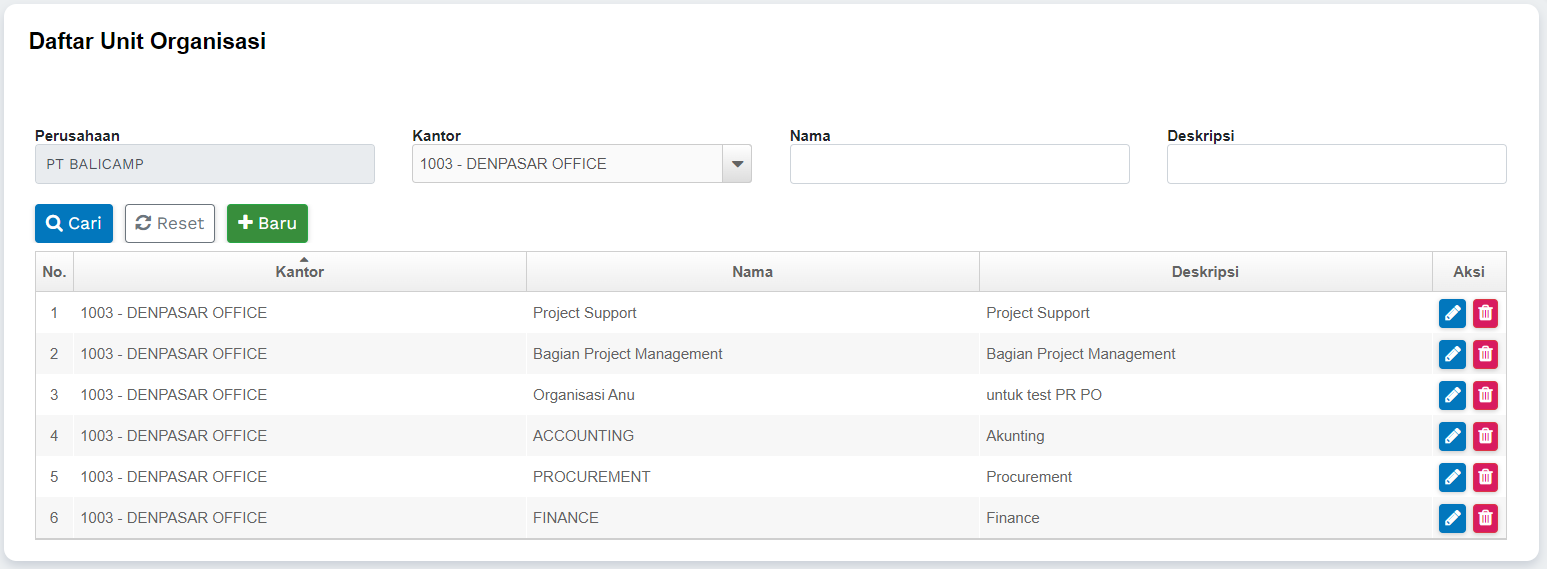The width and height of the screenshot is (1547, 569).
Task: Delete the FINANCE unit row
Action: 1485,518
